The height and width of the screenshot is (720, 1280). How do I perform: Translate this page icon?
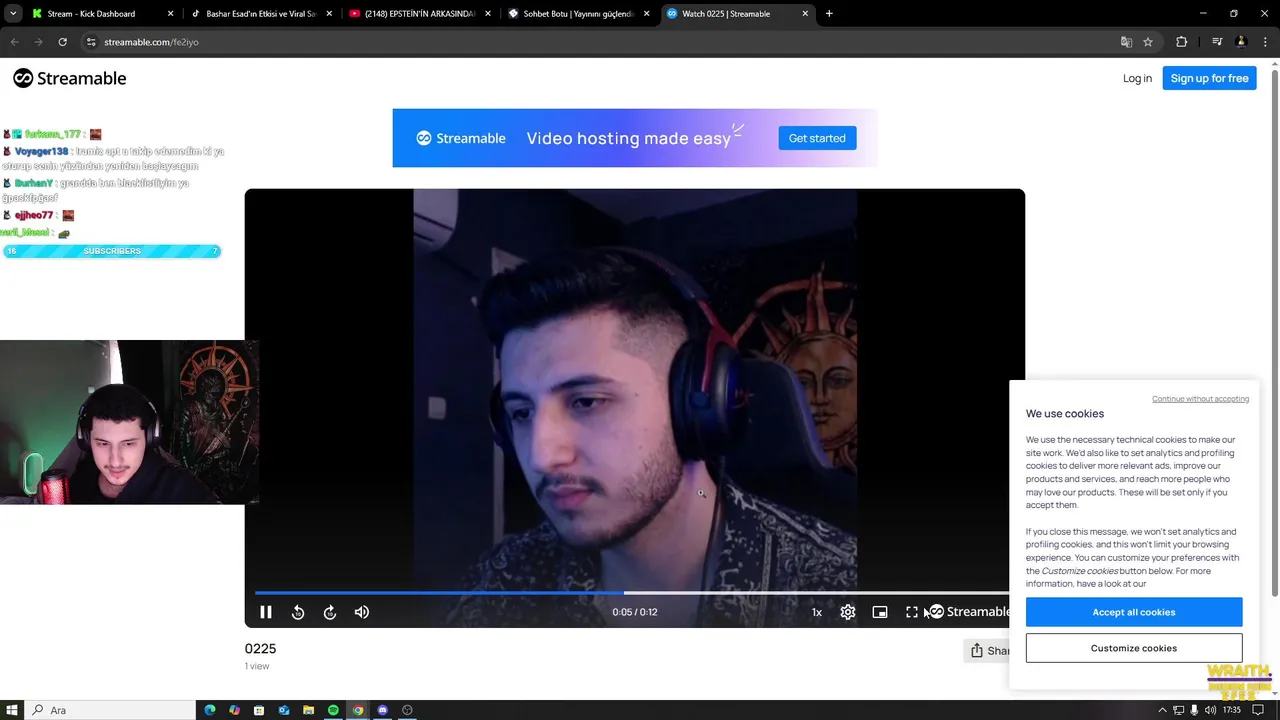click(x=1126, y=42)
